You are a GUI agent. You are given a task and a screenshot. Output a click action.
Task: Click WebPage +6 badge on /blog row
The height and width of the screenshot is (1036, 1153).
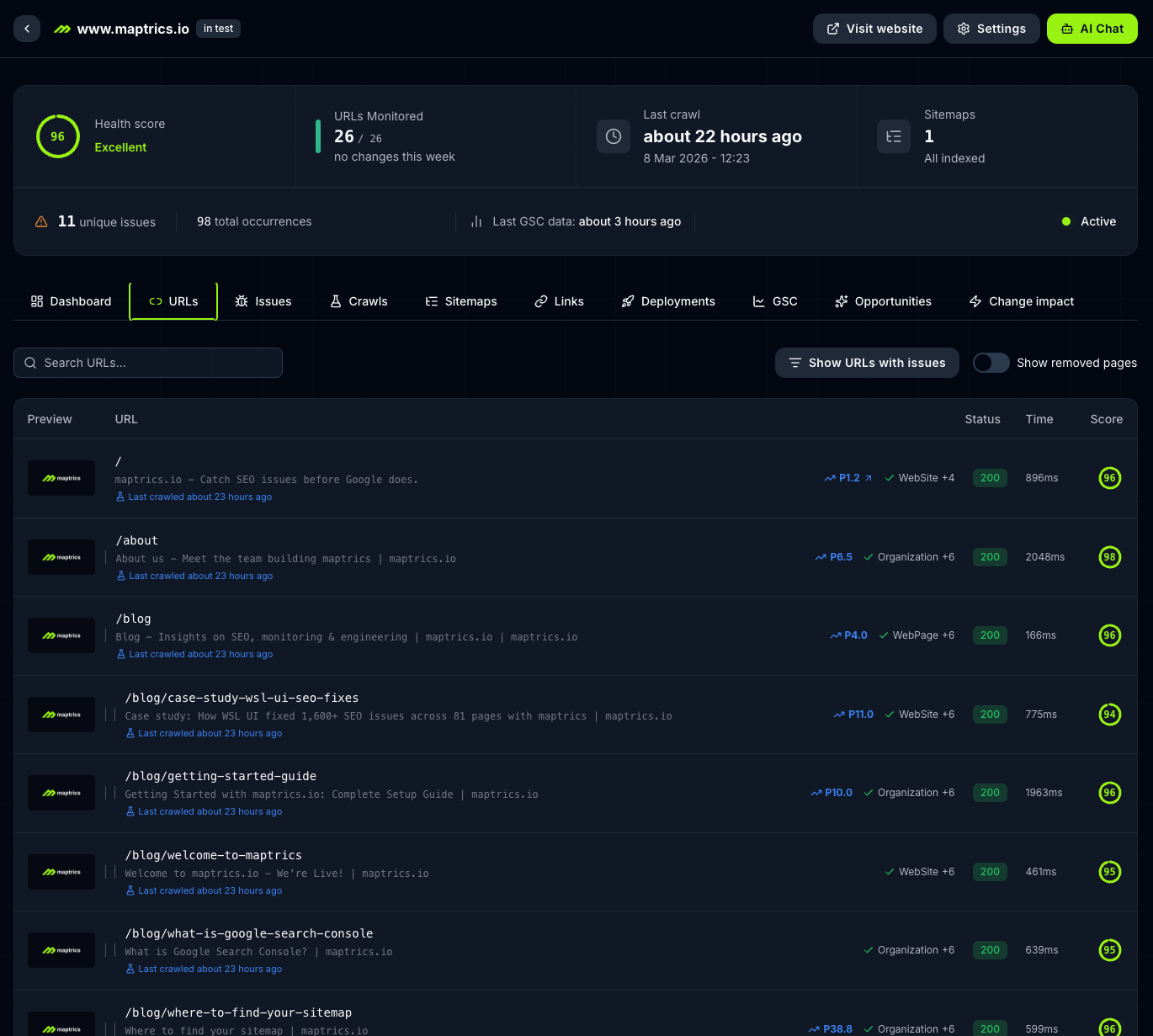click(917, 635)
